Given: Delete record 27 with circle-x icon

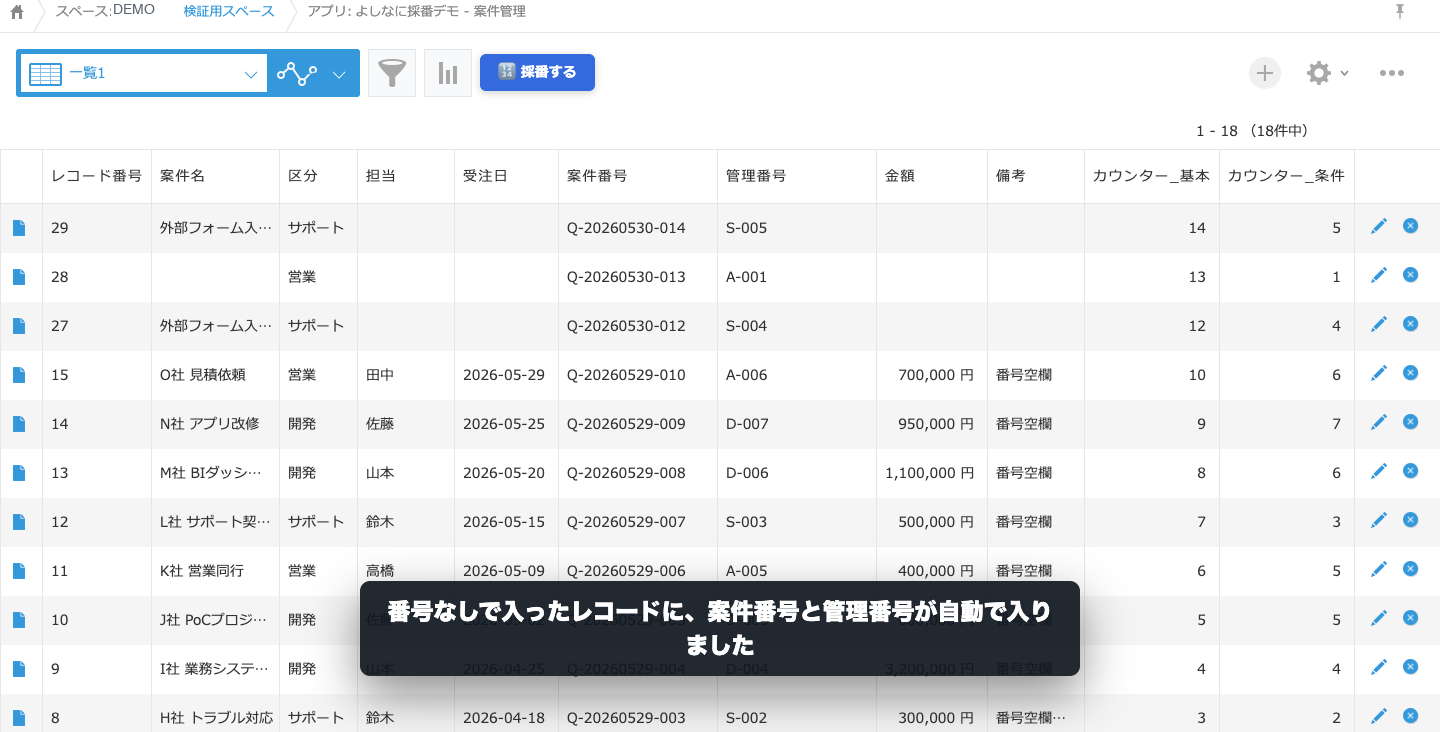Looking at the screenshot, I should pyautogui.click(x=1410, y=324).
